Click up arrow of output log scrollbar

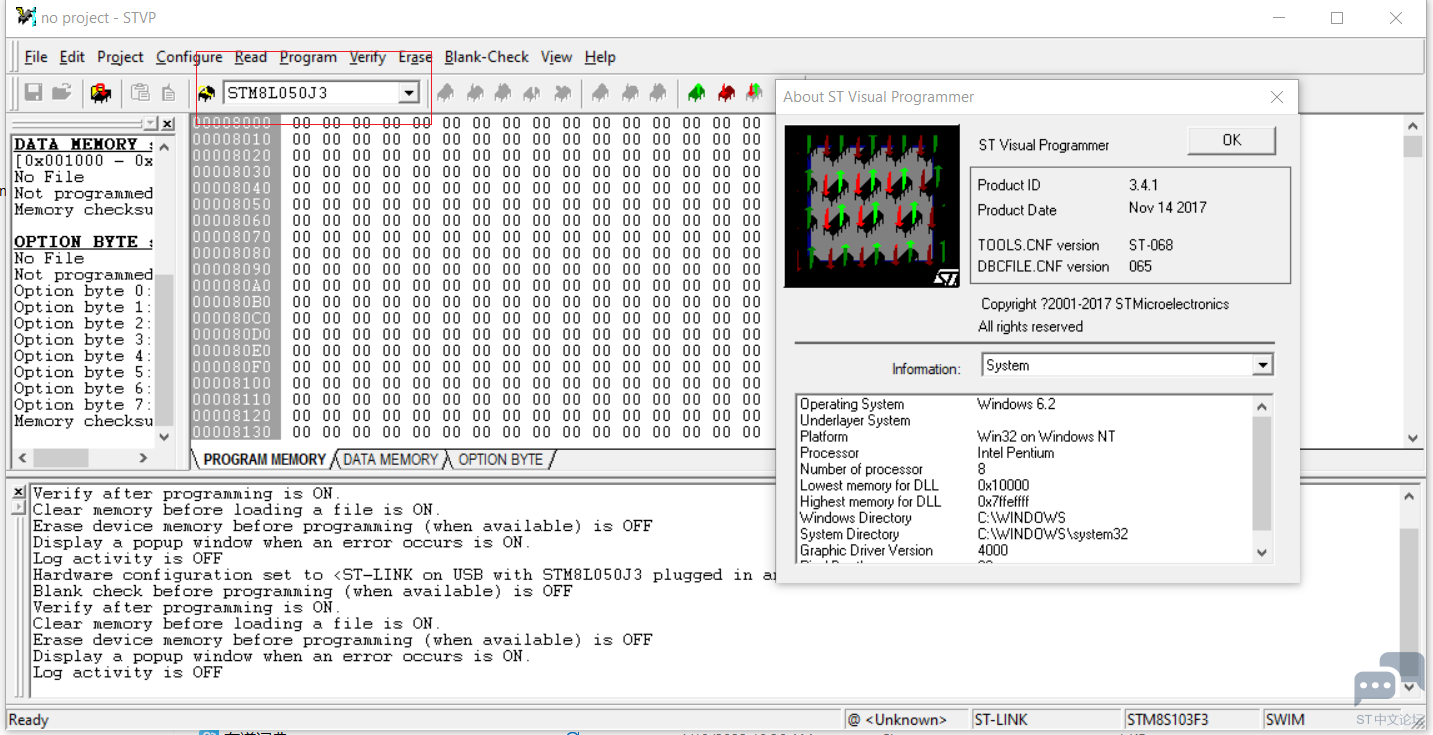1410,495
